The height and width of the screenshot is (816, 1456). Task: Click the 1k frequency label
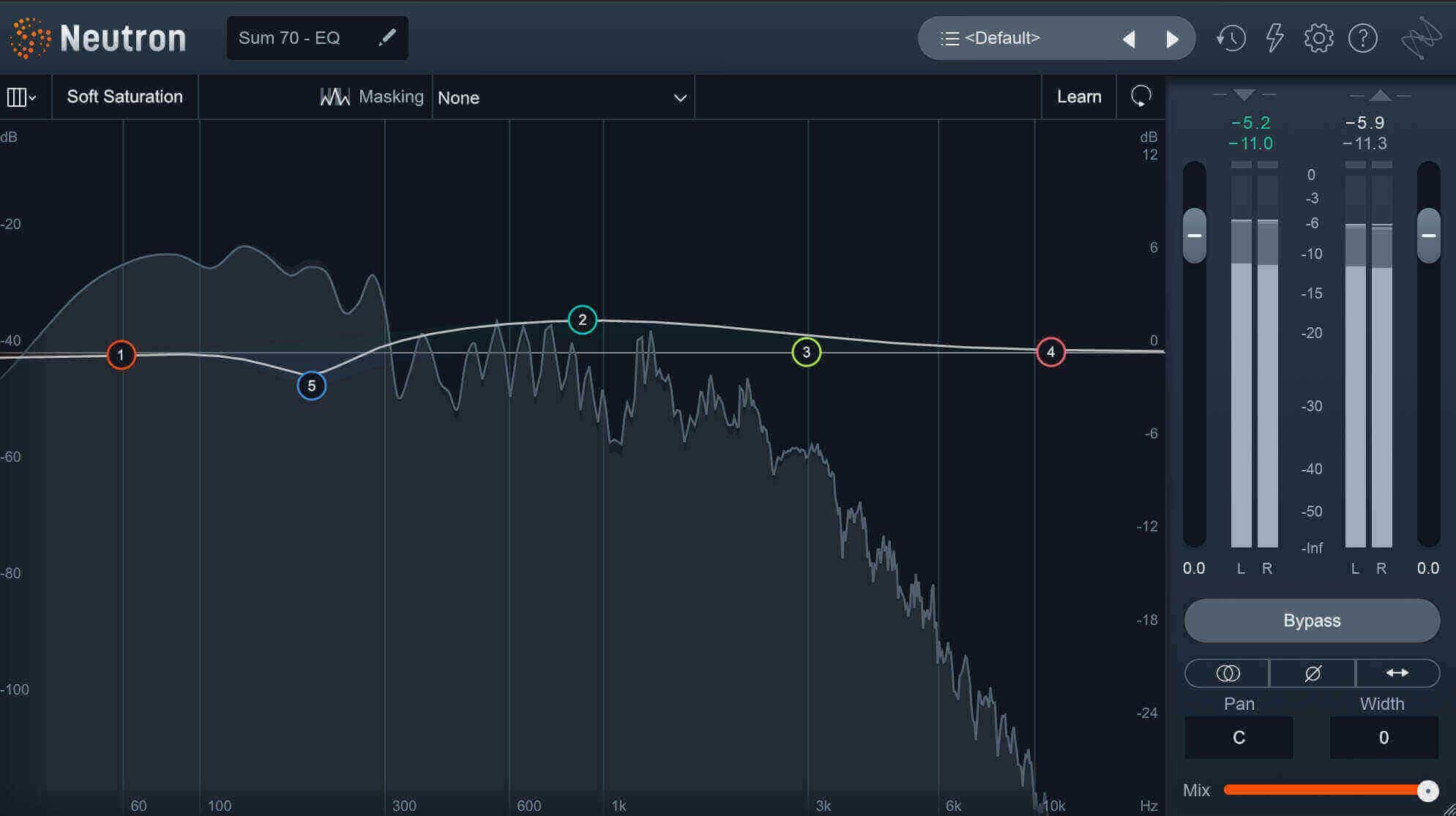click(619, 806)
